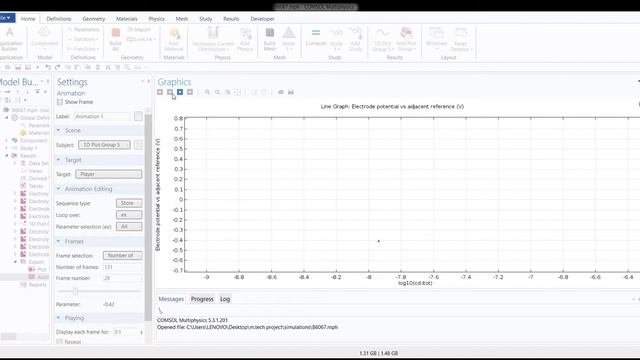Image resolution: width=640 pixels, height=360 pixels.
Task: Open the File menu
Action: 7,18
